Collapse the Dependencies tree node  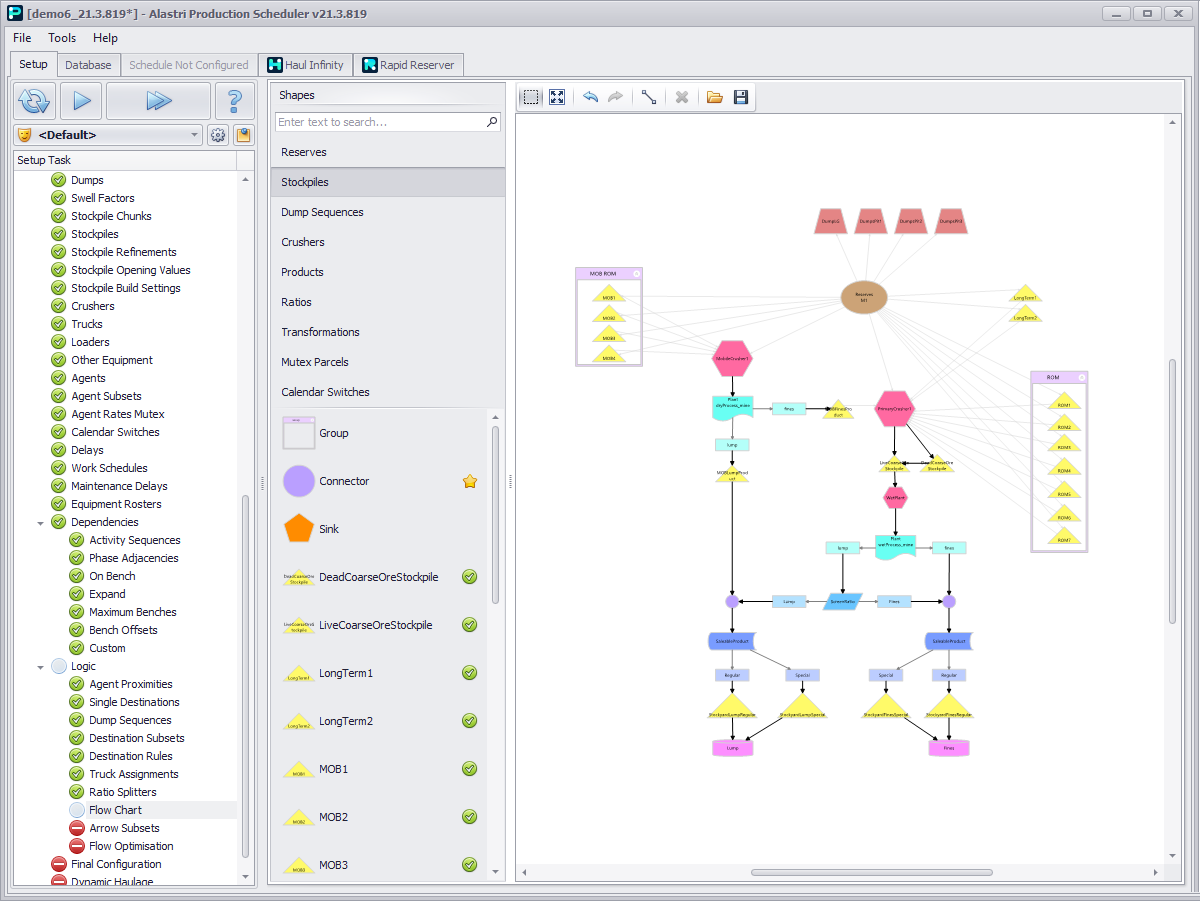coord(41,522)
